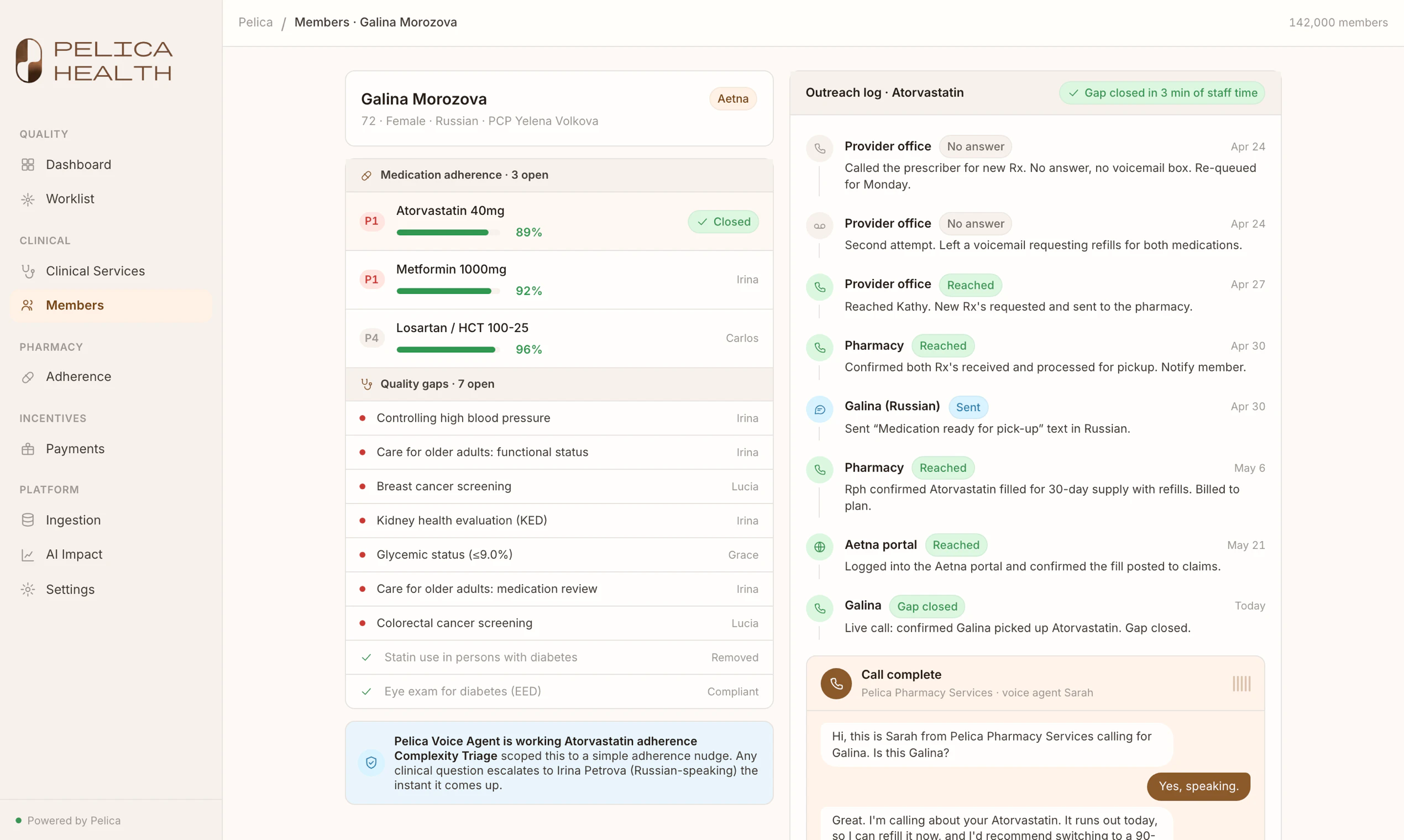Screen dimensions: 1404x840
Task: Select the Atorvastatin 40mg medication row
Action: point(559,221)
